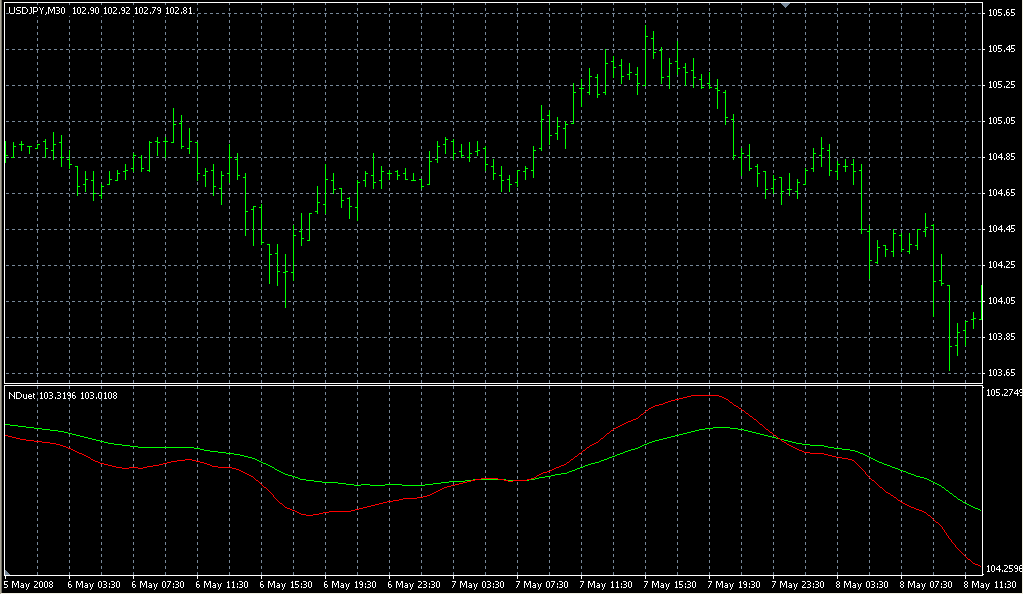The height and width of the screenshot is (594, 1024).
Task: Click the NDuet indicator label
Action: [24, 396]
